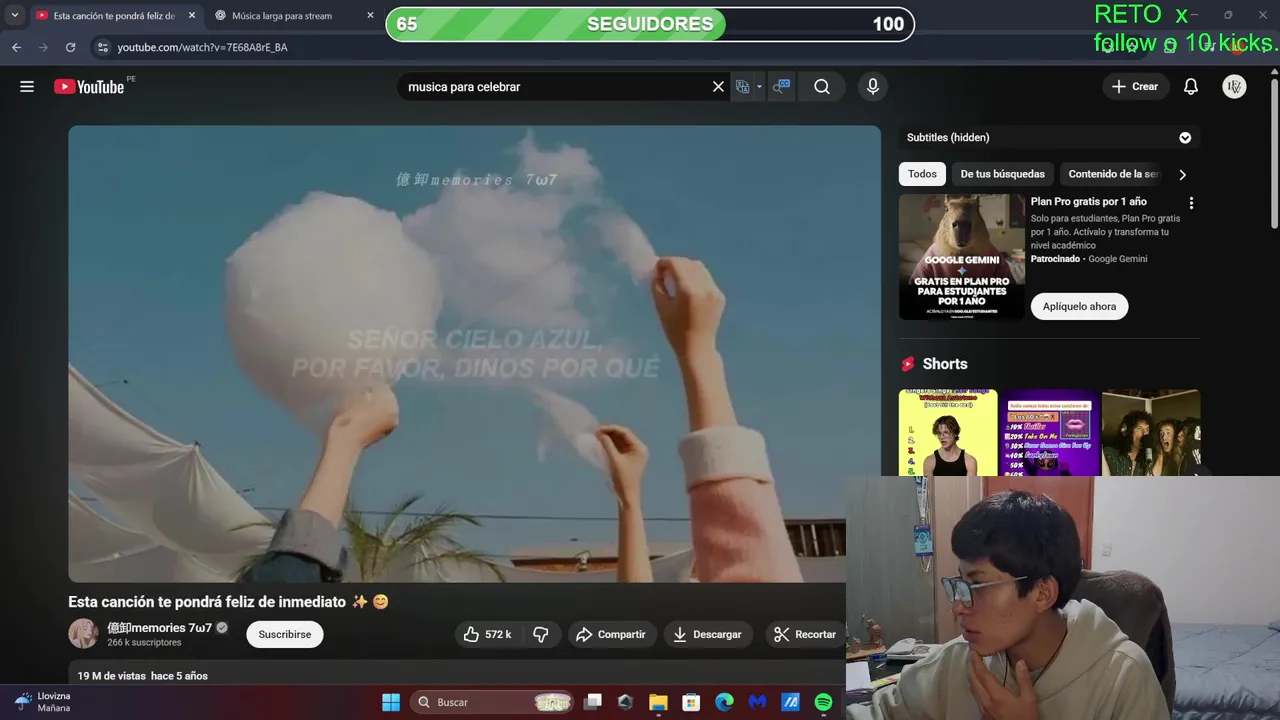Open Spotify from the taskbar
This screenshot has height=720, width=1280.
click(823, 702)
